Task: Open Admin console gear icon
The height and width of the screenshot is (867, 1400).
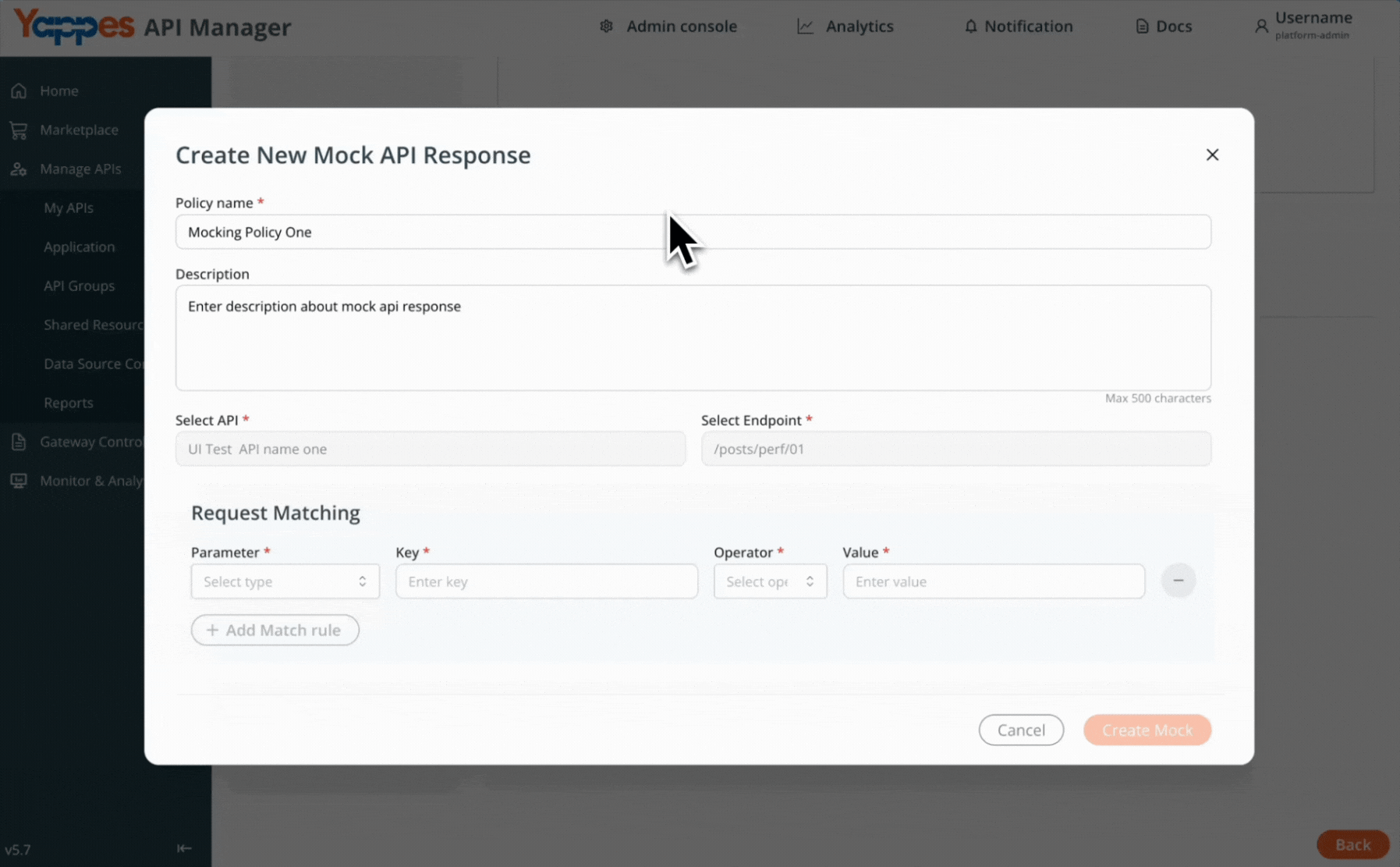Action: 606,27
